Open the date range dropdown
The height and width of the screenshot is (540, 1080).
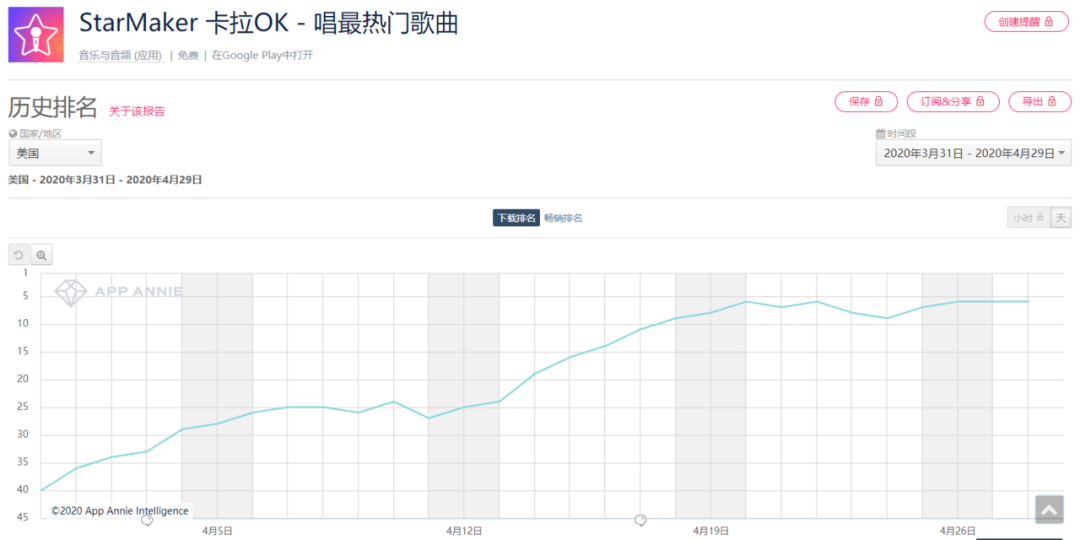point(973,153)
